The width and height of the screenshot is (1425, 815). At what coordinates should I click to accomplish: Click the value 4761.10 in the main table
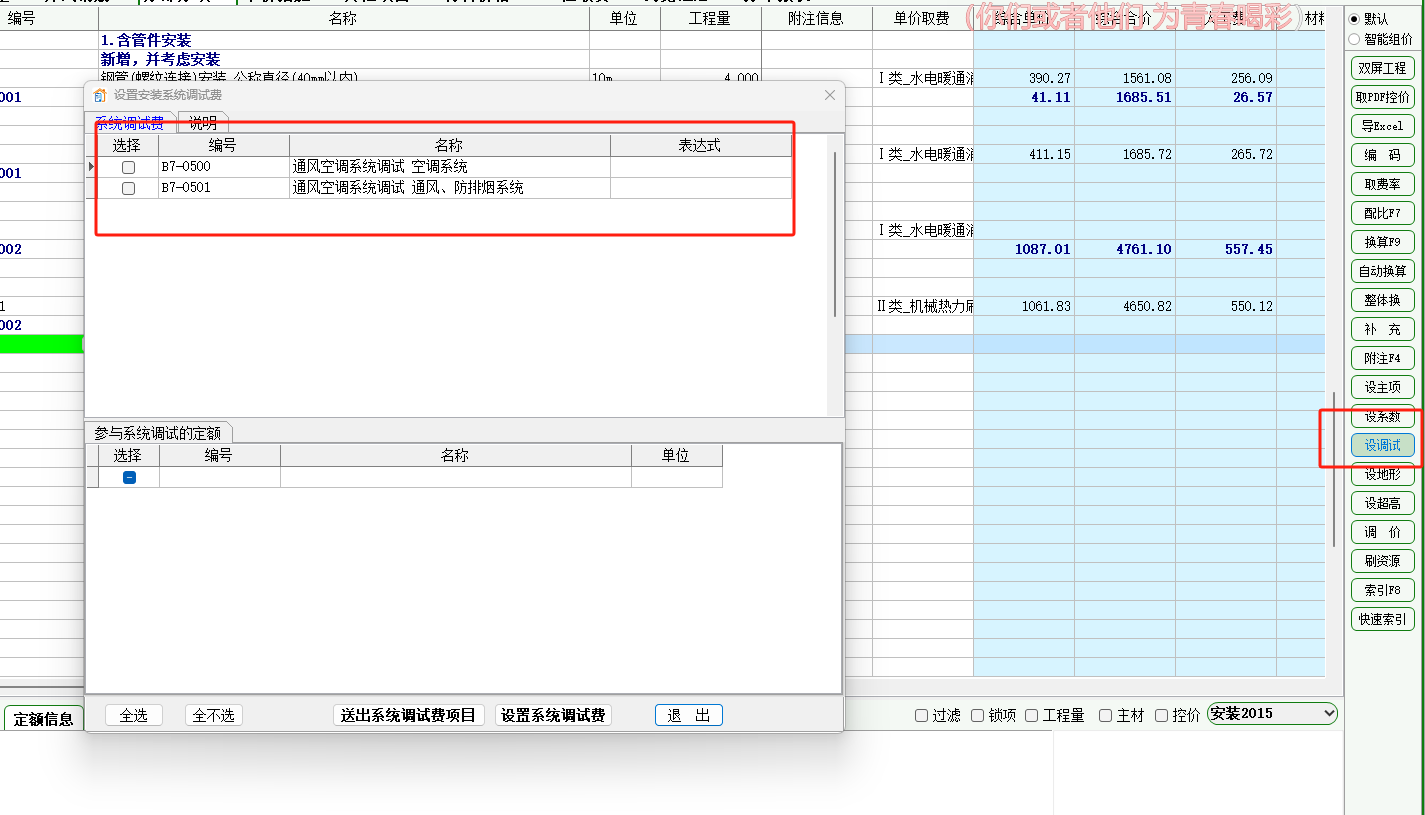point(1144,249)
